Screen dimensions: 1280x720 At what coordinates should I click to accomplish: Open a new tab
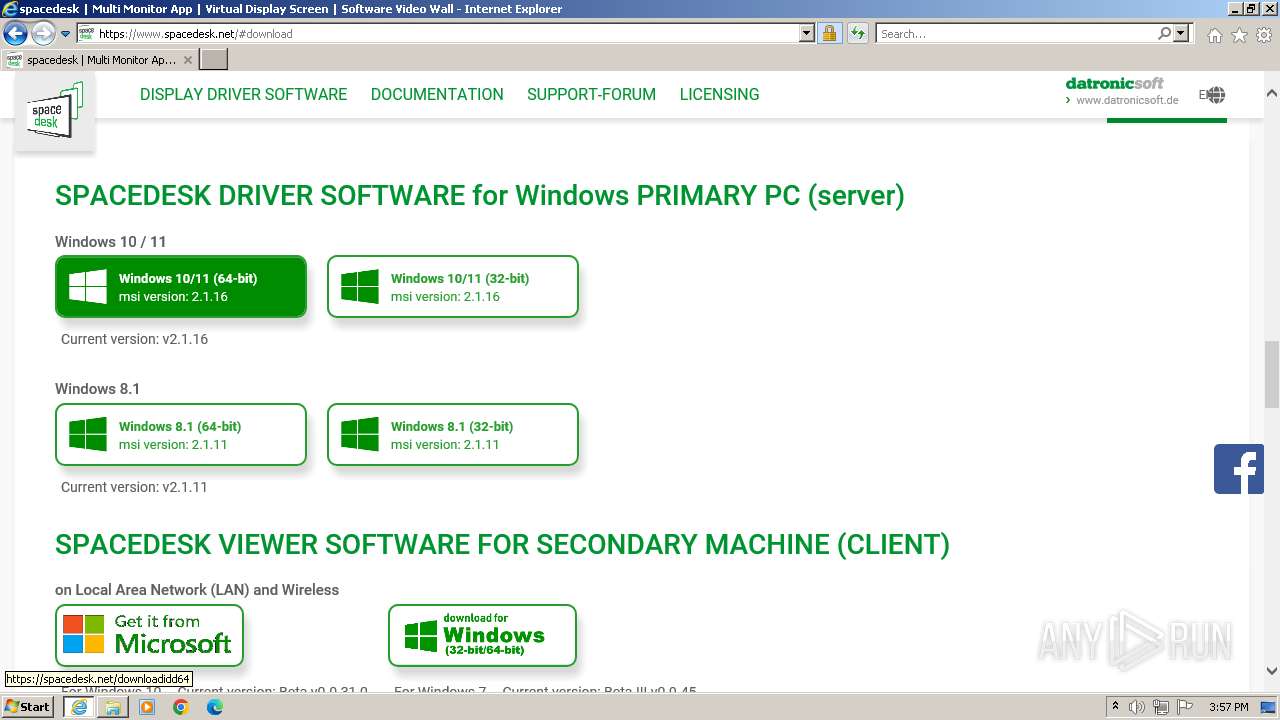click(214, 60)
